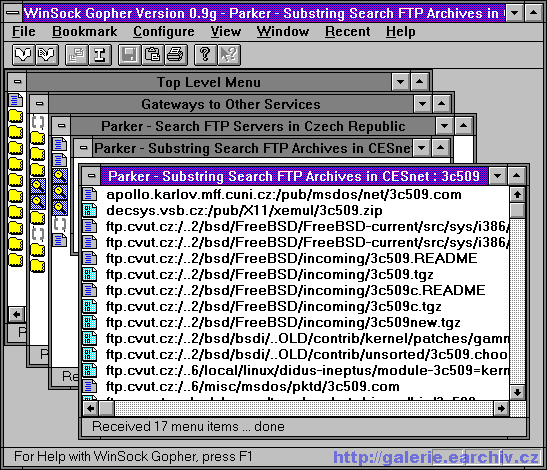The height and width of the screenshot is (470, 547).
Task: Click 'For Help with WinSock Gopher, press F1' status text
Action: pos(133,456)
